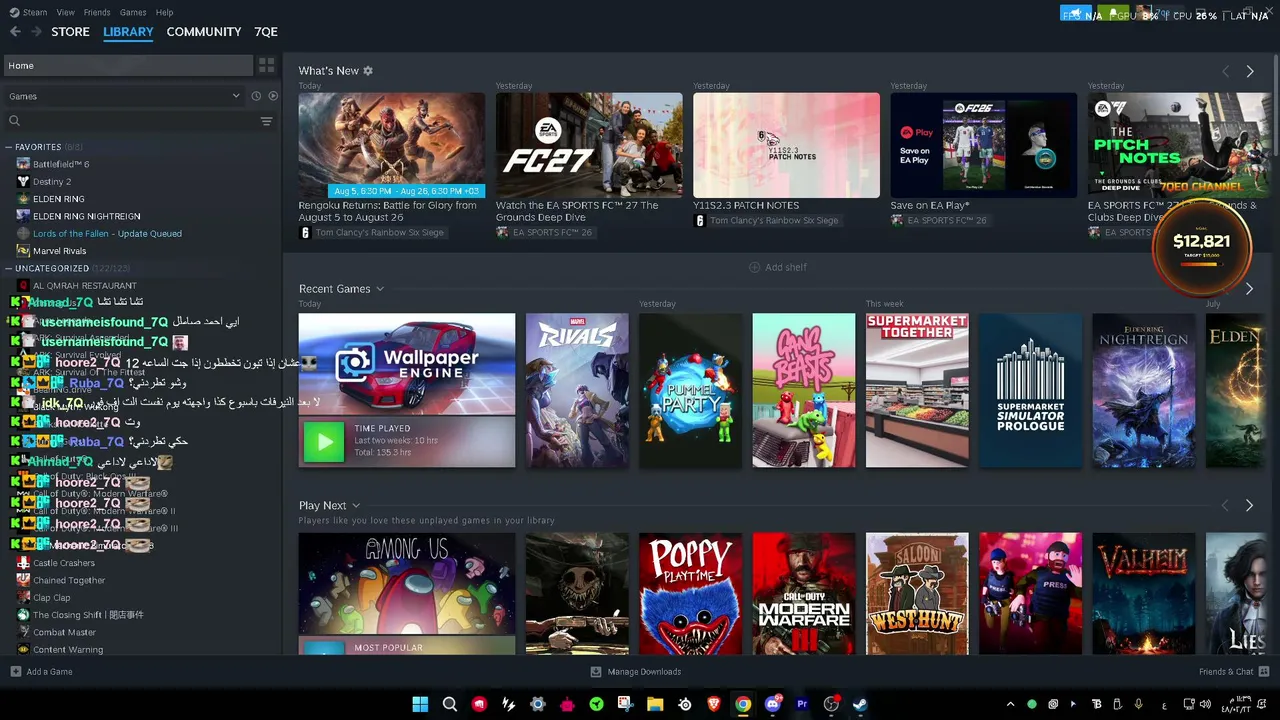Open Friends & Chat
Image resolution: width=1280 pixels, height=720 pixels.
pyautogui.click(x=1234, y=672)
